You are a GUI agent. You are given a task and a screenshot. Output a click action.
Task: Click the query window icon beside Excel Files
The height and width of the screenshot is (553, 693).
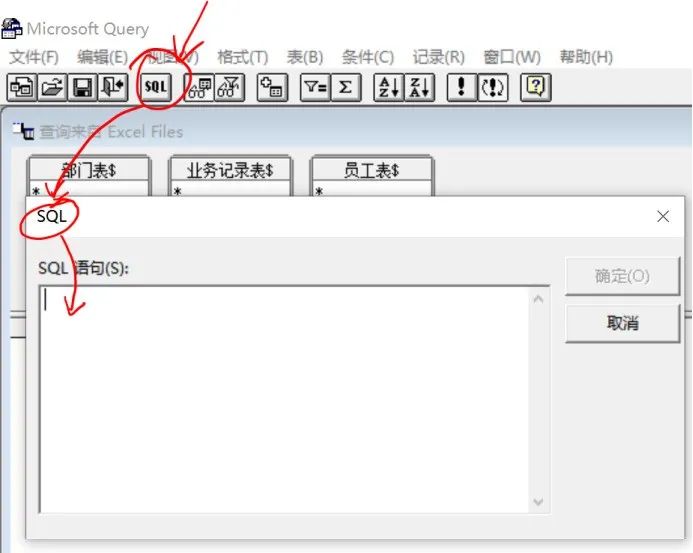point(23,131)
